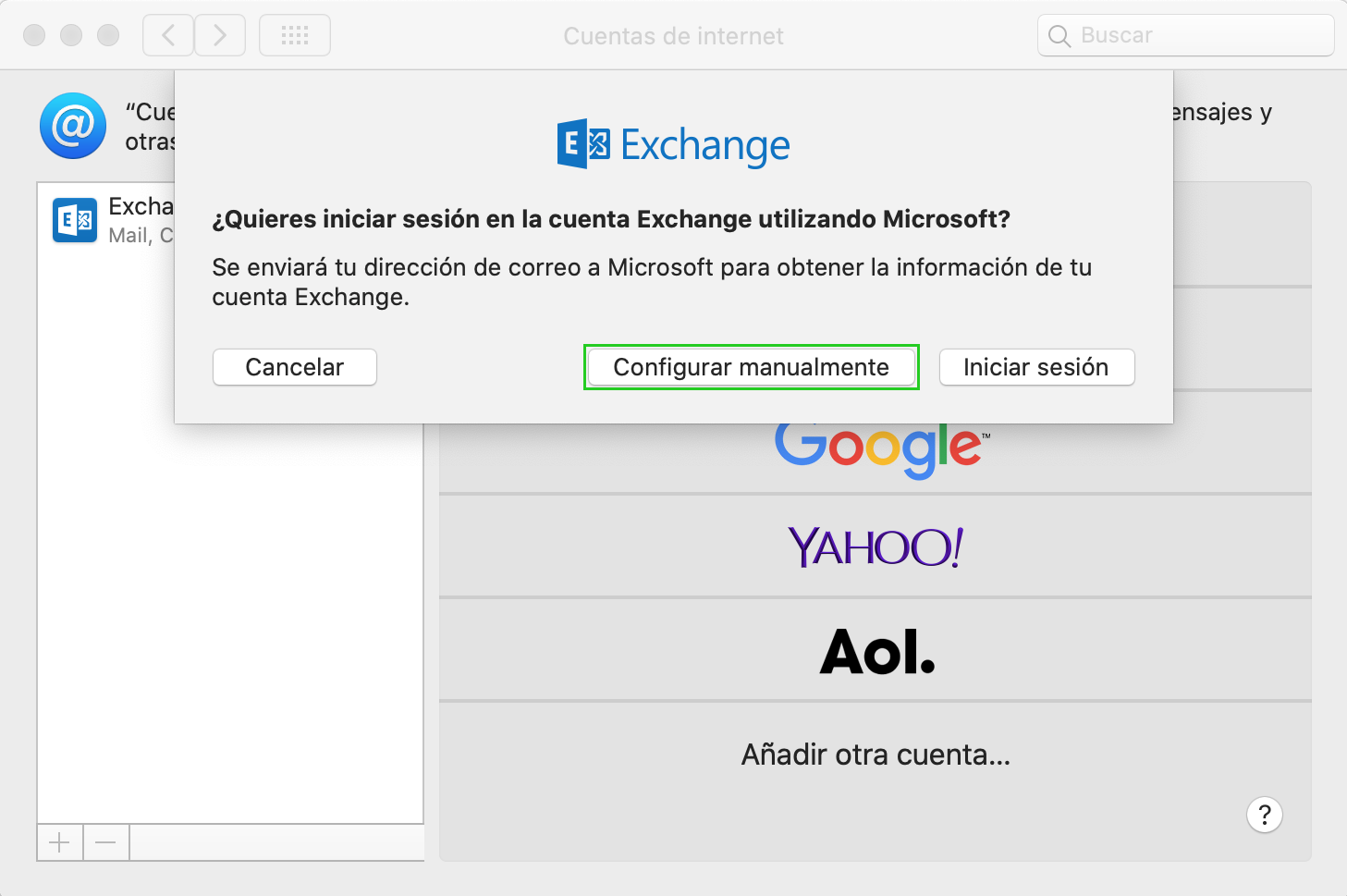Click the magnifying glass search icon
The image size is (1347, 896).
[1059, 36]
